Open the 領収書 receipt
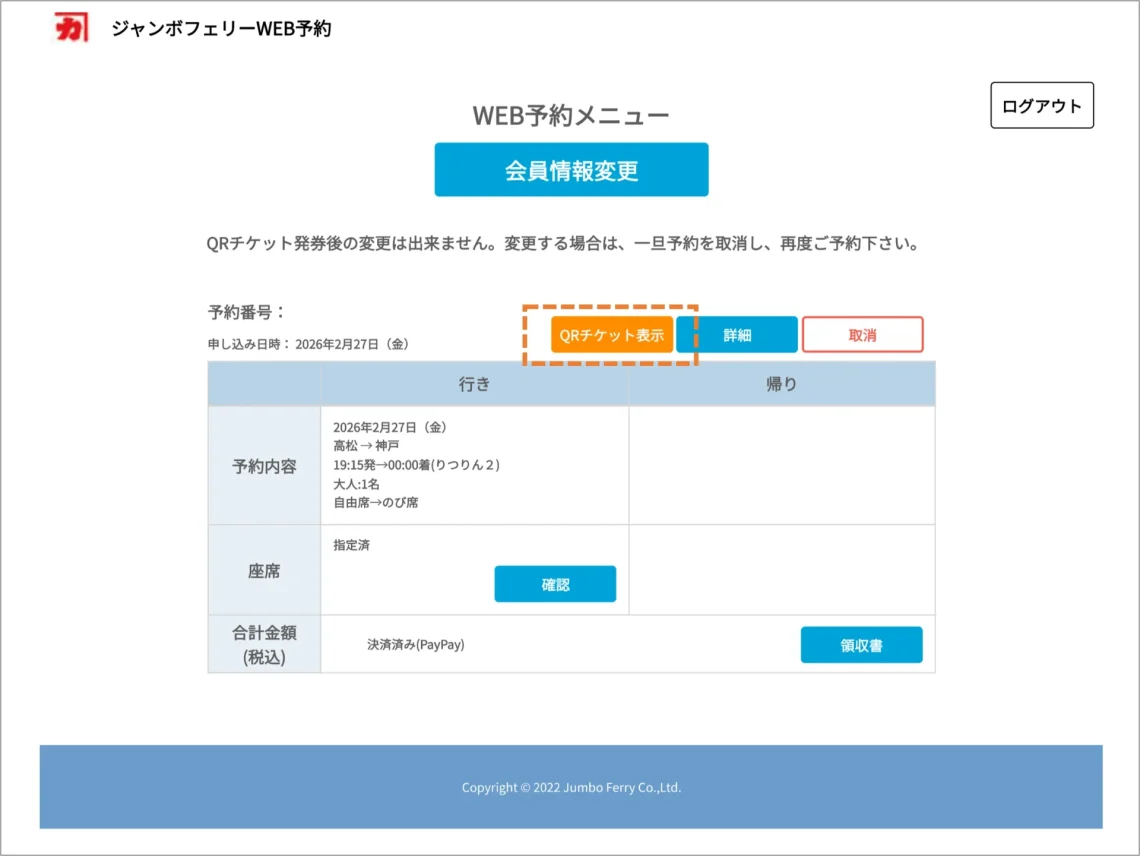The height and width of the screenshot is (856, 1140). pos(861,645)
